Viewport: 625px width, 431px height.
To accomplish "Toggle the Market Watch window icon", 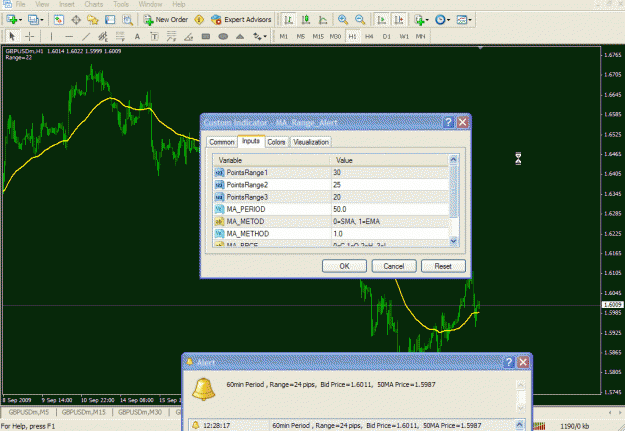I will [x=59, y=20].
